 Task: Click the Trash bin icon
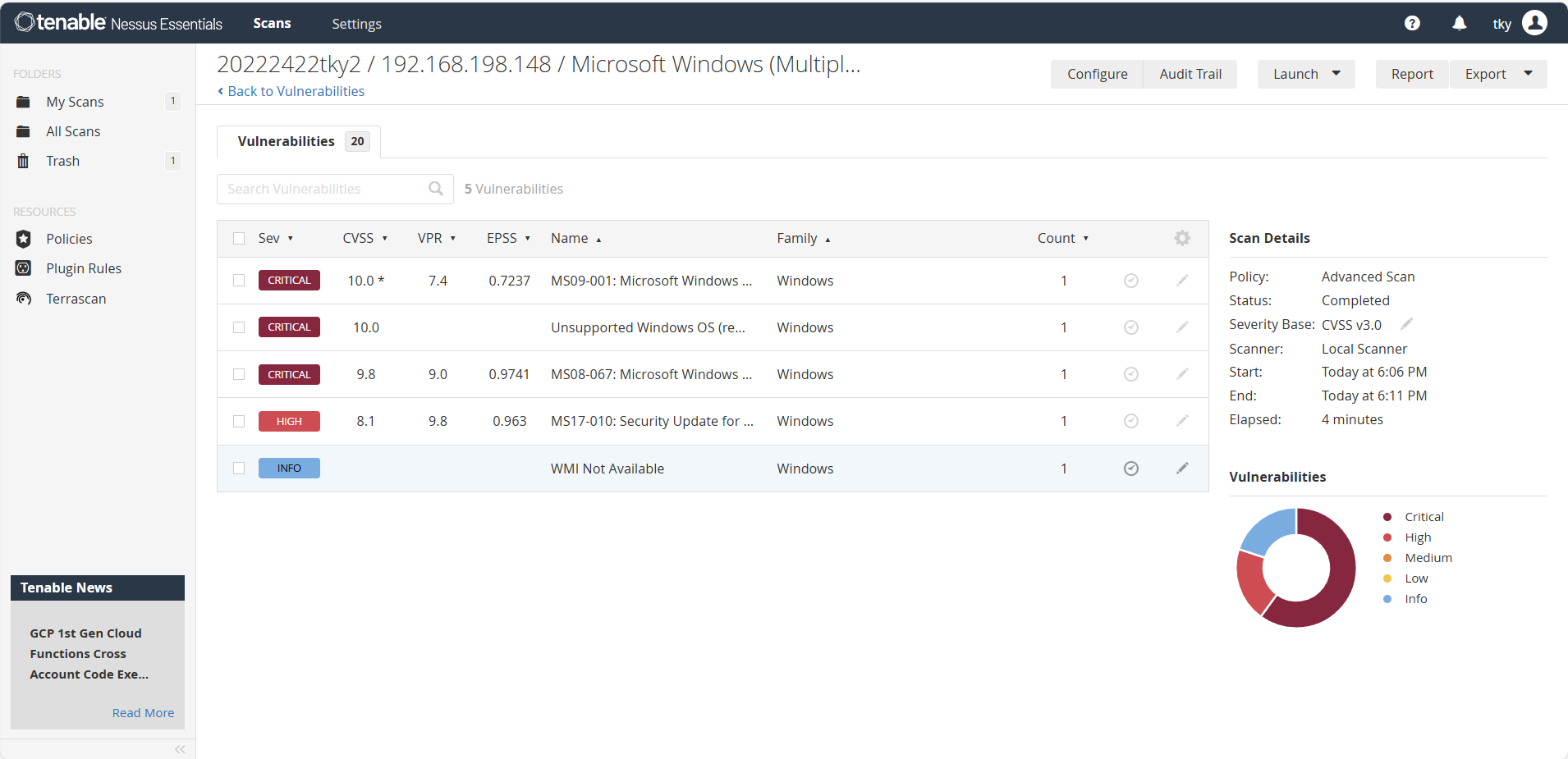pos(23,161)
